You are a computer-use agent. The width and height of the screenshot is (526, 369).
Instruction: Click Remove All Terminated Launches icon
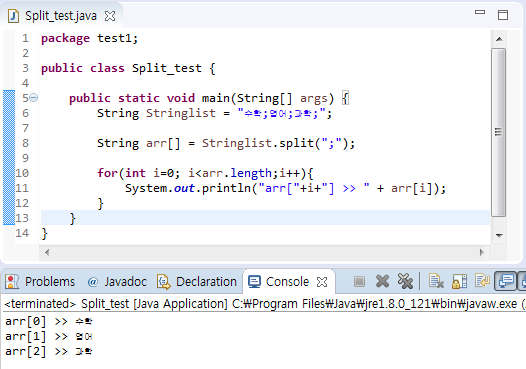405,281
